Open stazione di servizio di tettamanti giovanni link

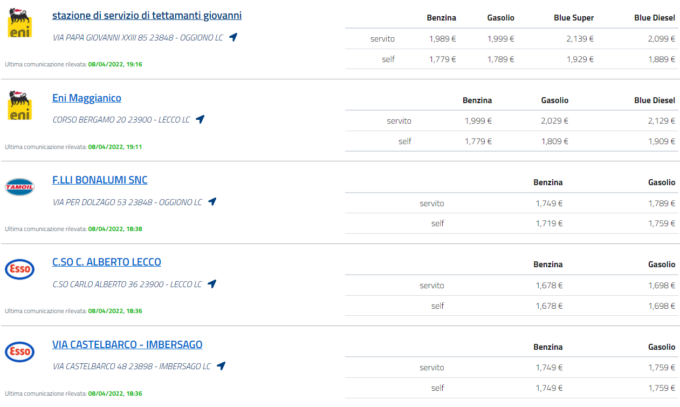(146, 16)
